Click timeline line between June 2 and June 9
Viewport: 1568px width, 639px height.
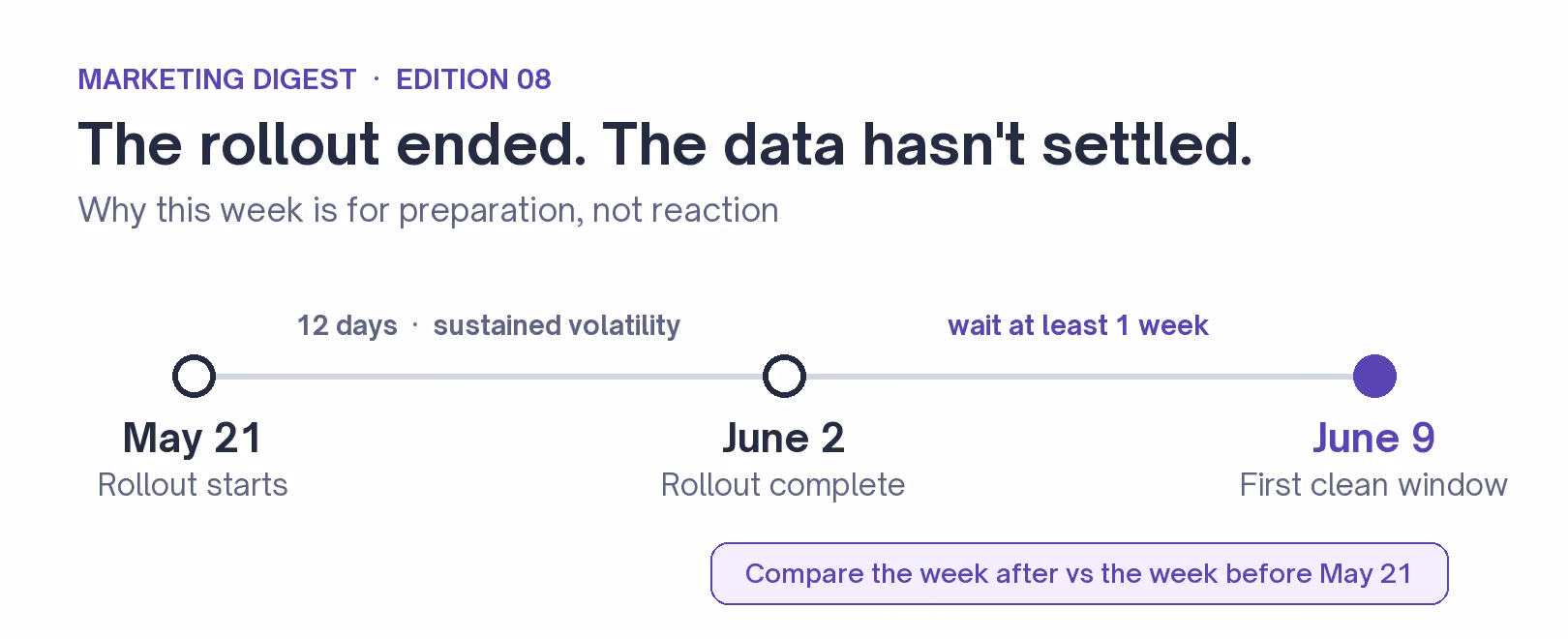click(x=1079, y=377)
